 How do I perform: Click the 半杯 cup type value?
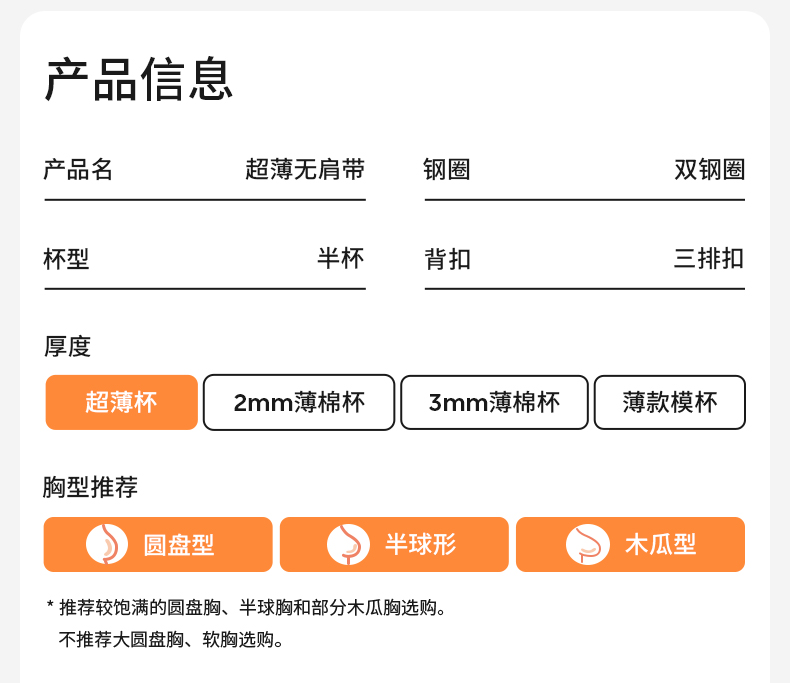click(x=341, y=259)
